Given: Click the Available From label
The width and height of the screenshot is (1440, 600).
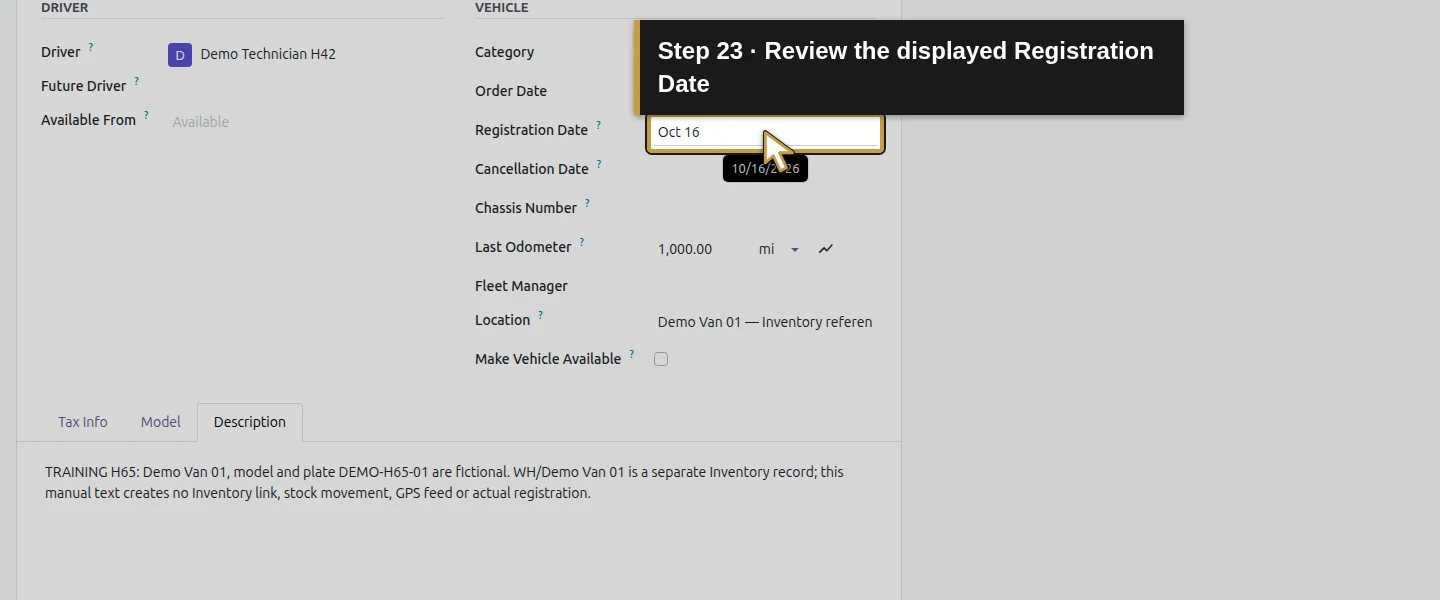Looking at the screenshot, I should [88, 120].
